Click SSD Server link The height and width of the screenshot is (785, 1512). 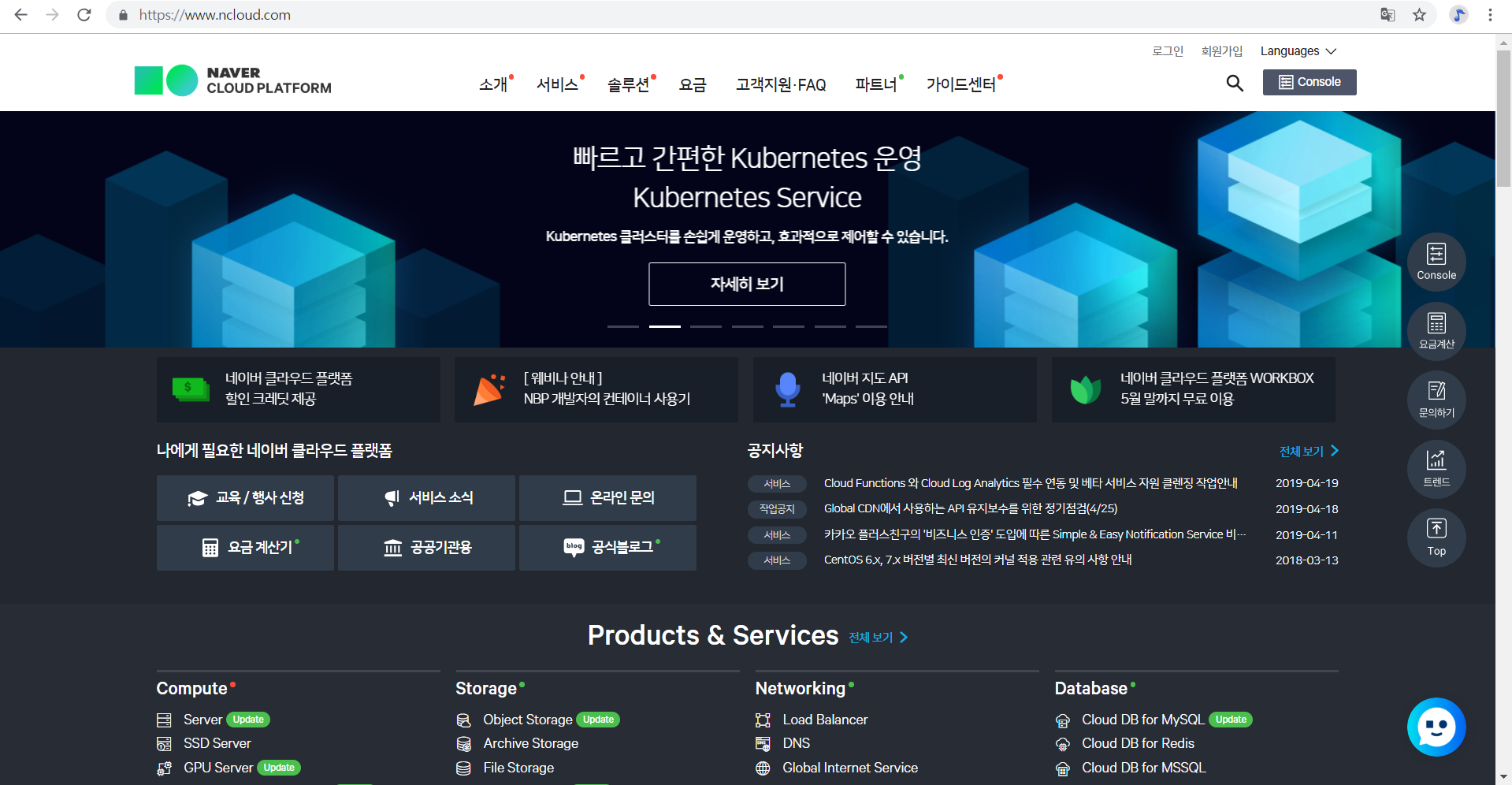pyautogui.click(x=217, y=743)
